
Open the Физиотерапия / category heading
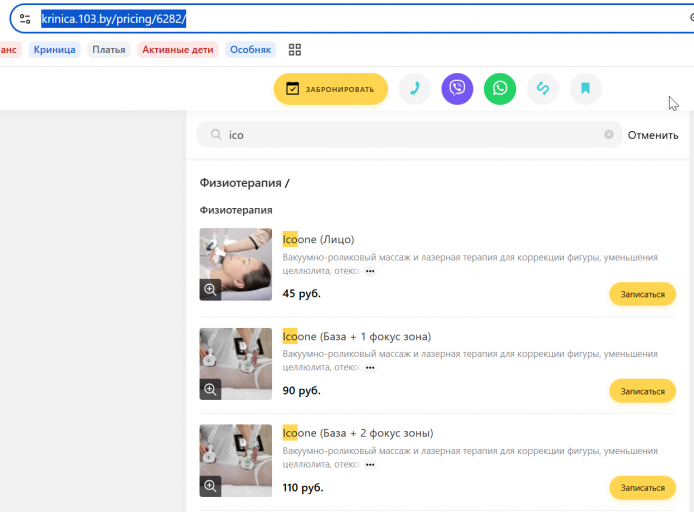[244, 183]
